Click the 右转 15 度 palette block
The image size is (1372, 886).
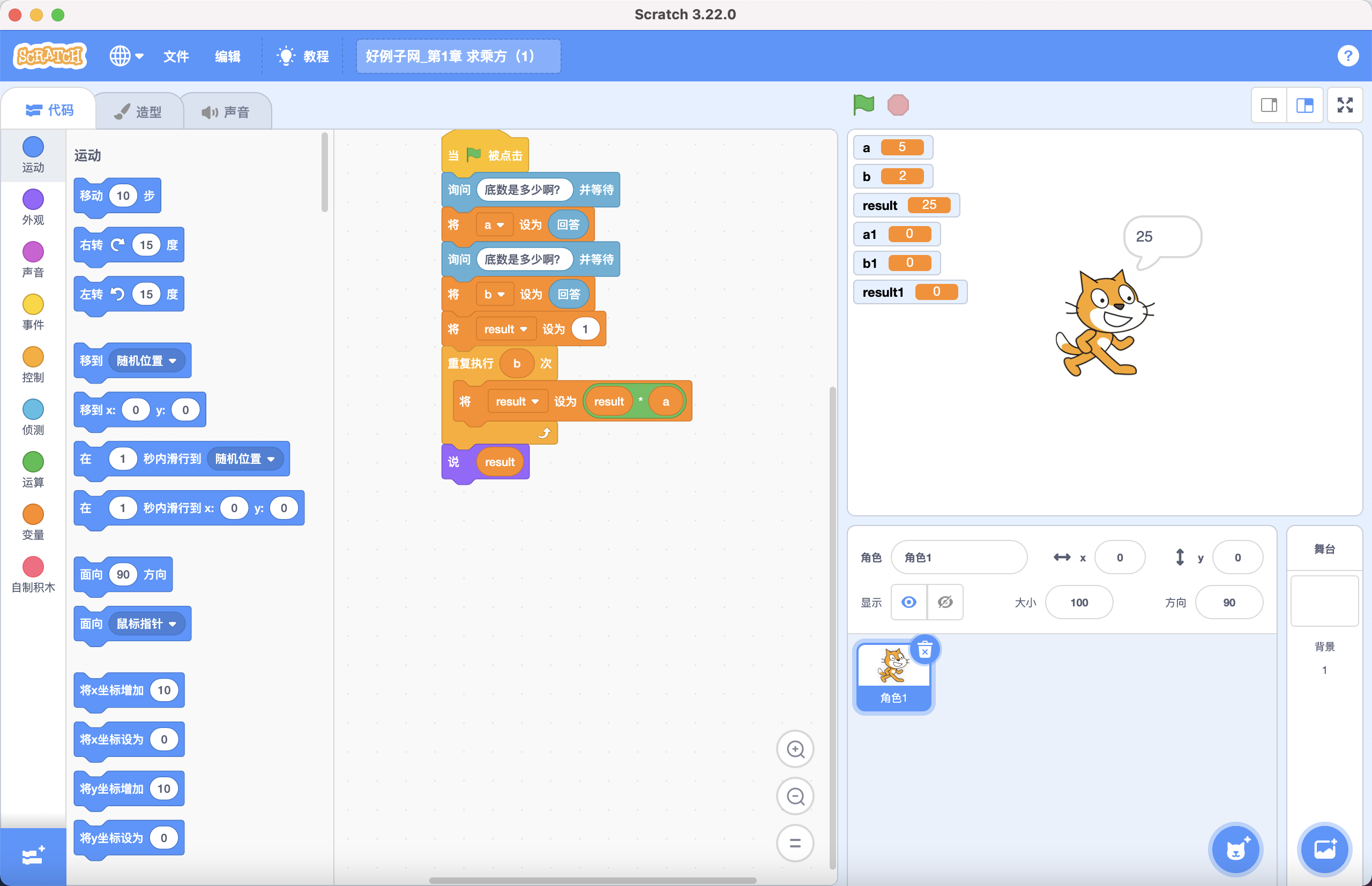tap(128, 245)
